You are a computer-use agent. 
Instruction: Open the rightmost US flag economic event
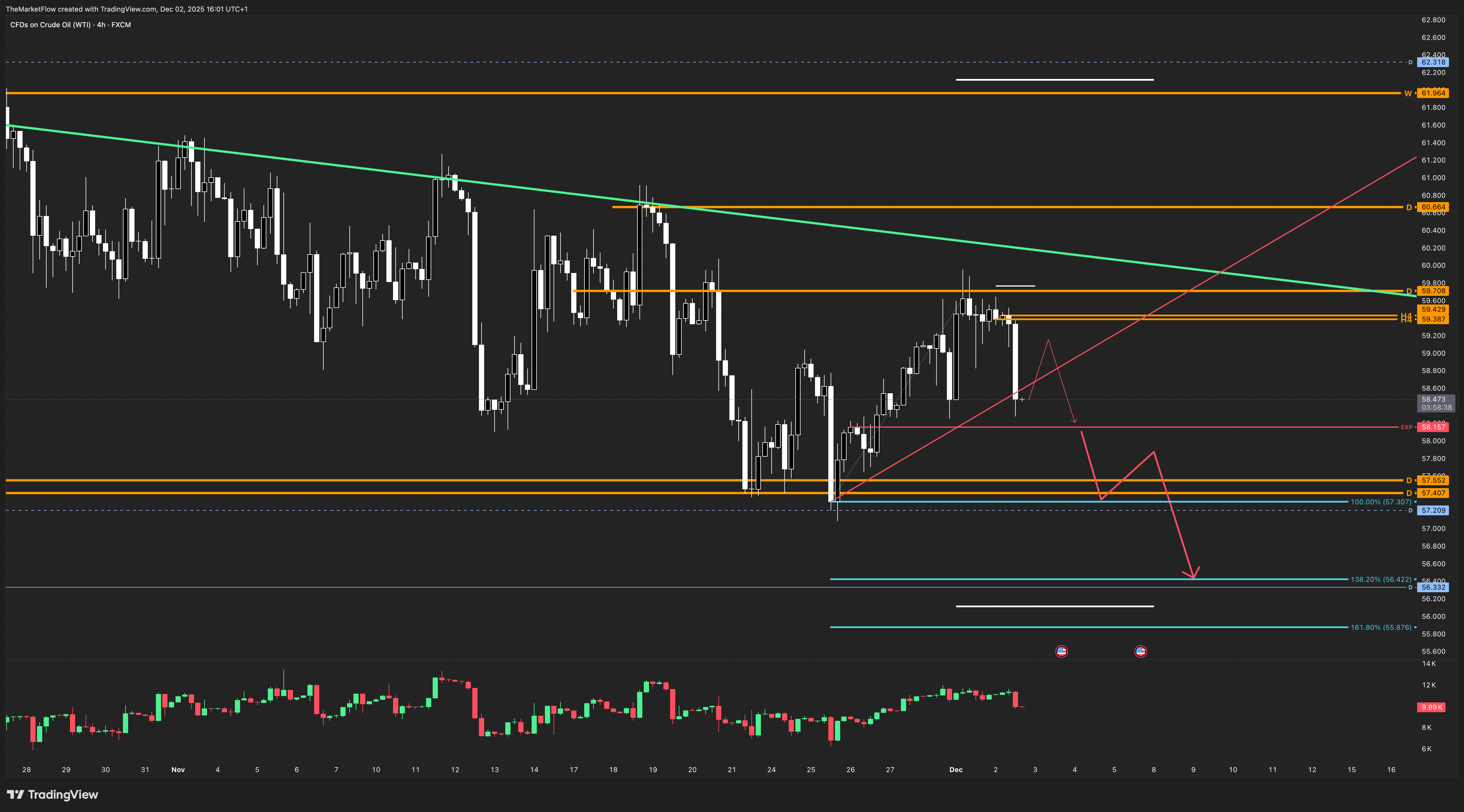(x=1140, y=651)
